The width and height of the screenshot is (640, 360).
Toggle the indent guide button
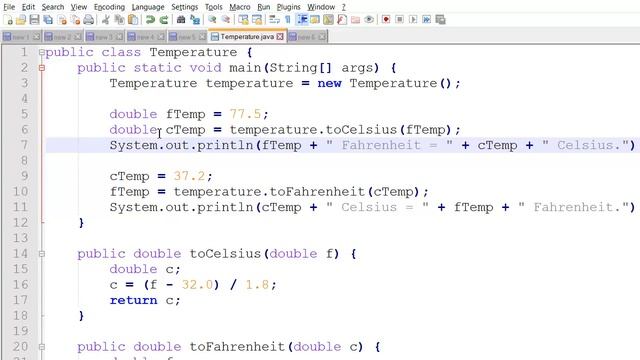(302, 20)
